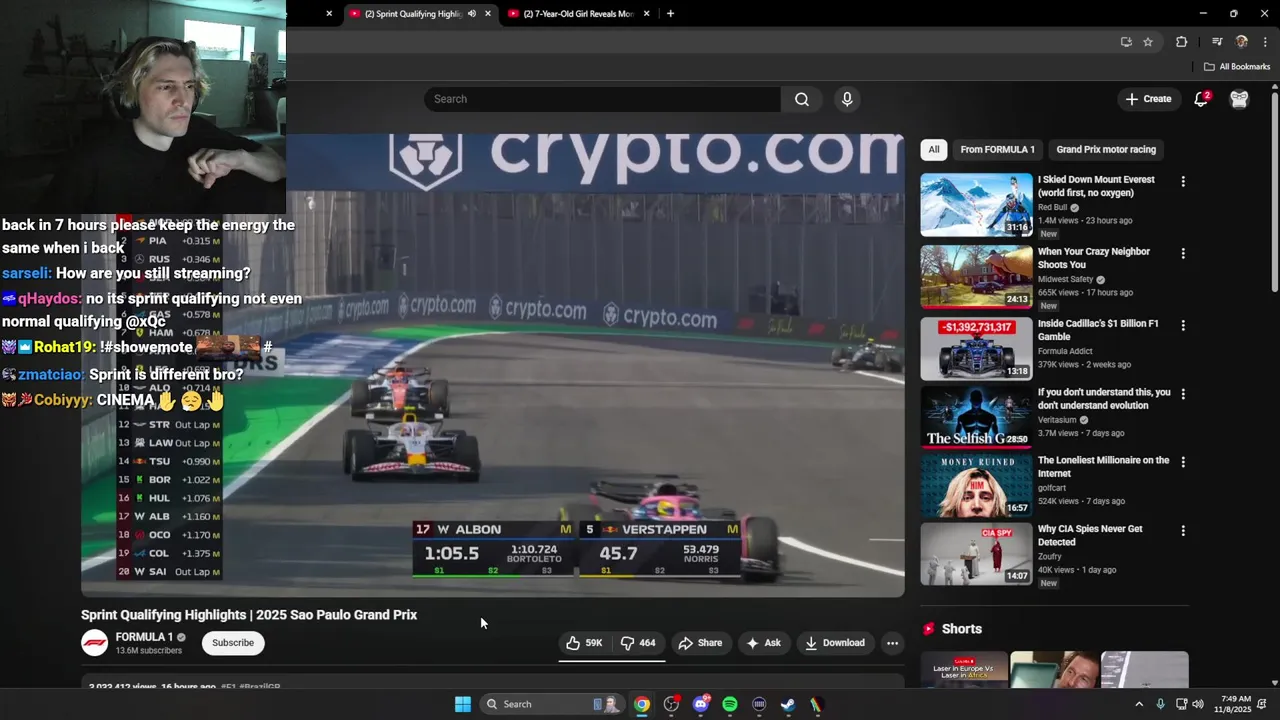Open the network icon in the system tray
This screenshot has height=720, width=1280.
1181,704
